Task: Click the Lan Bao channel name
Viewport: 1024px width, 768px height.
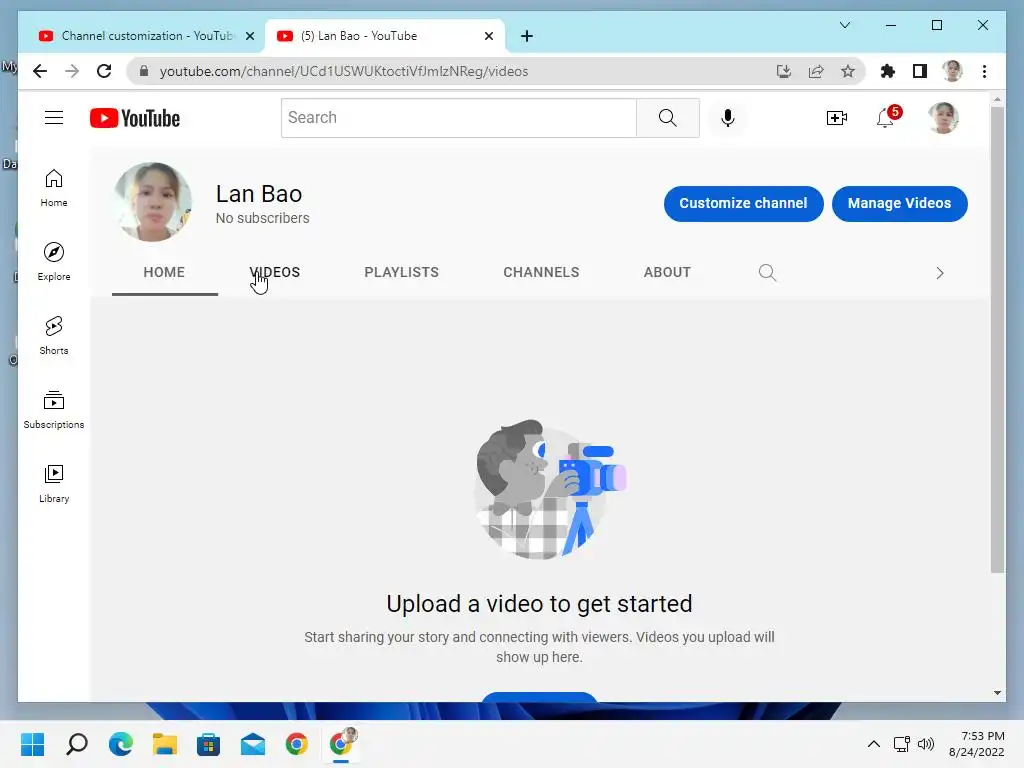Action: 259,194
